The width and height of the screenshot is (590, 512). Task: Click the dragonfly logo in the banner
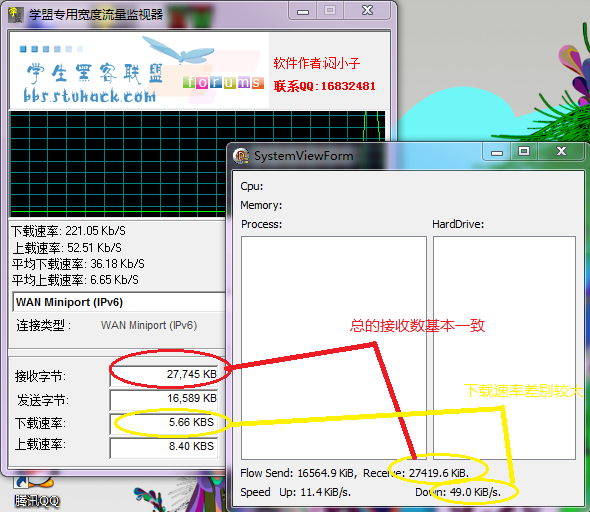pos(178,50)
